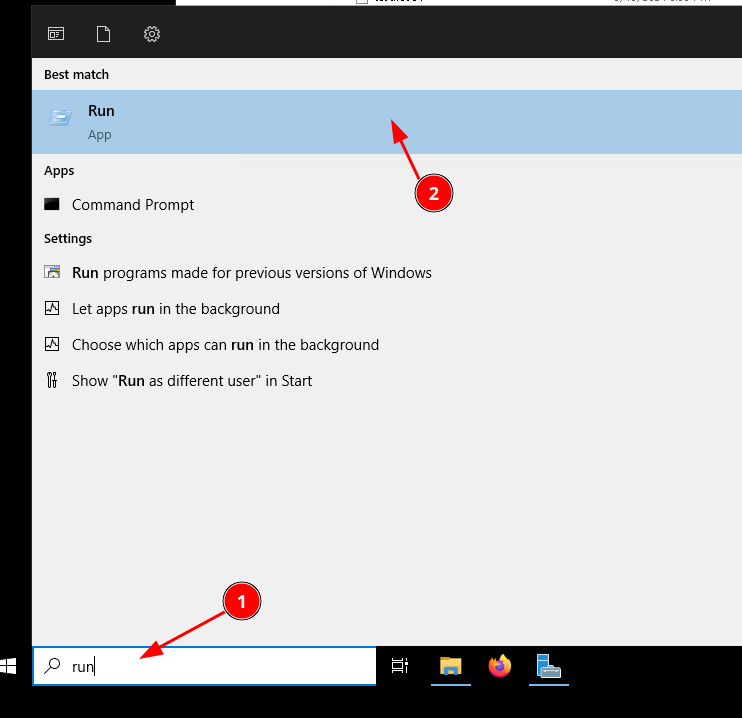Viewport: 742px width, 718px height.
Task: Select the Documents filter icon
Action: point(103,34)
